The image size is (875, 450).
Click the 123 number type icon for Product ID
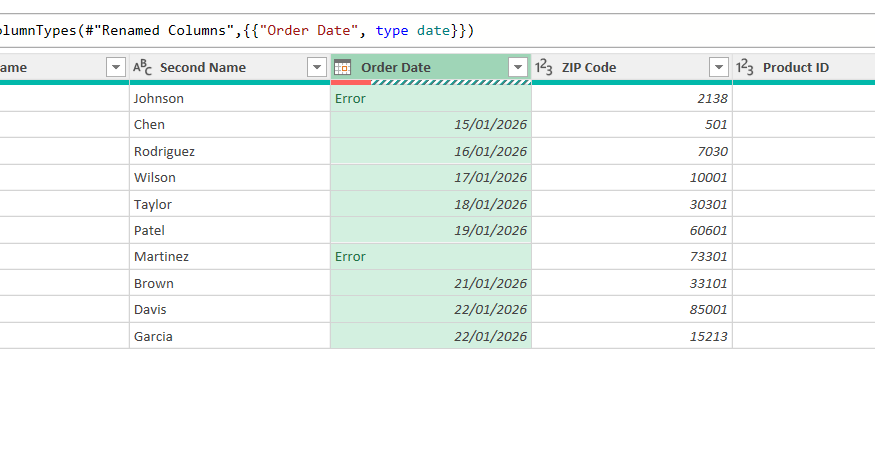(745, 68)
